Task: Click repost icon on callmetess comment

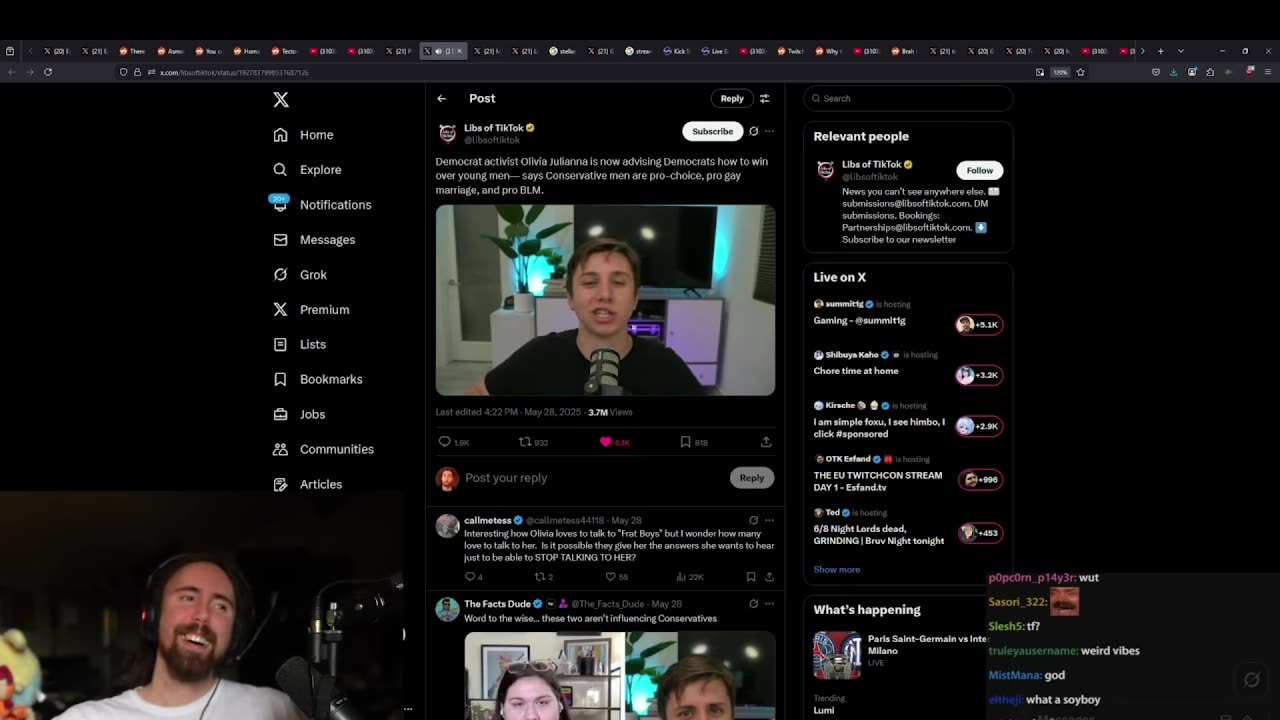Action: click(x=539, y=576)
